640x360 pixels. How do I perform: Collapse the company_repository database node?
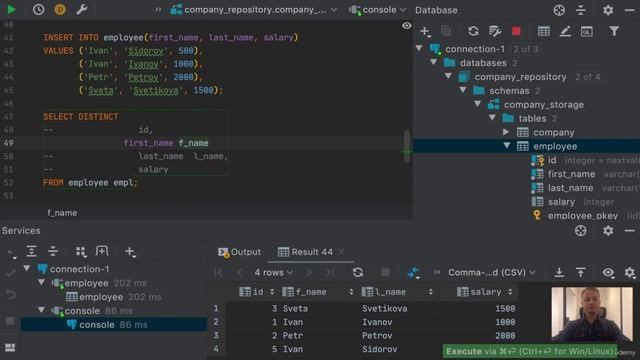tap(448, 76)
